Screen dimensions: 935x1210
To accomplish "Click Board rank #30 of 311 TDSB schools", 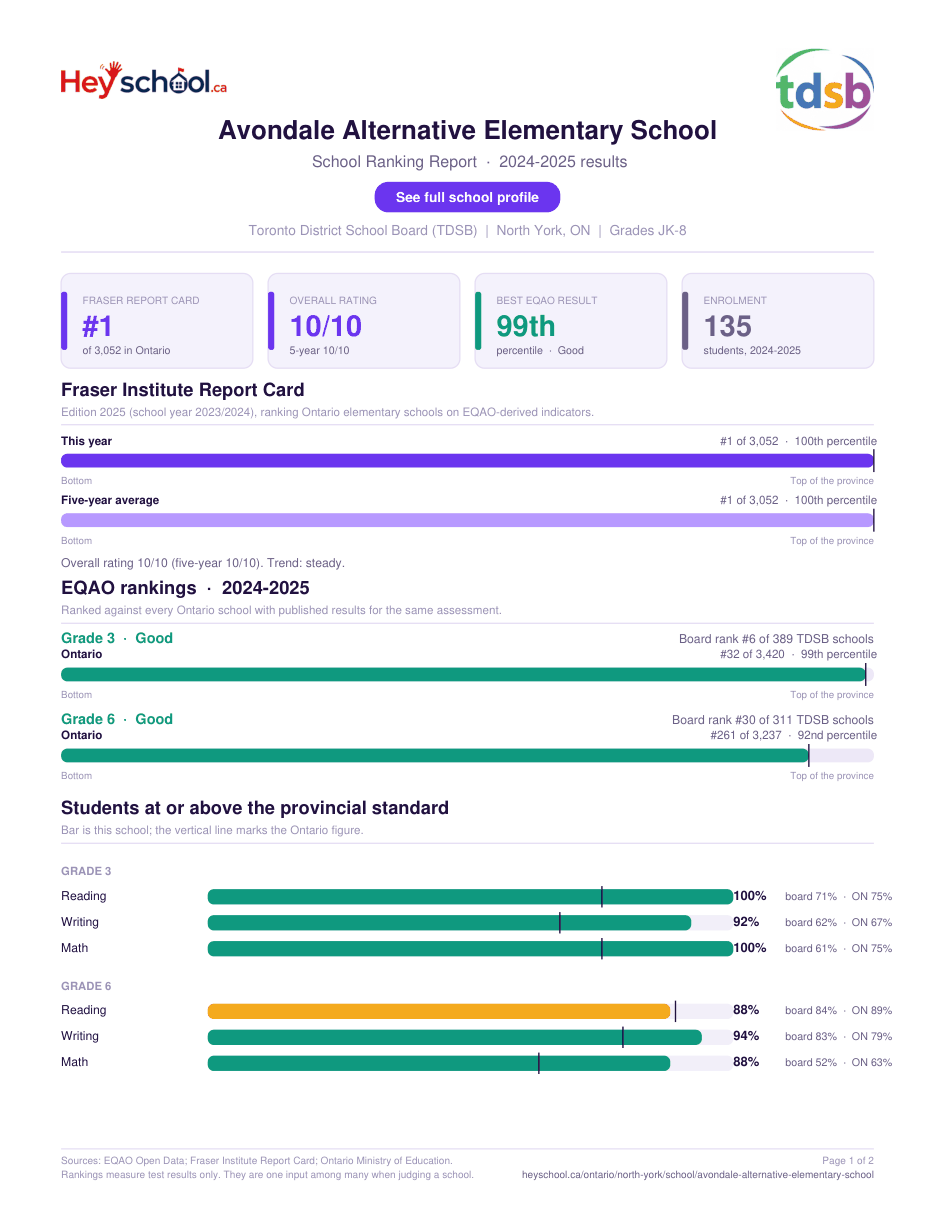I will (x=773, y=720).
